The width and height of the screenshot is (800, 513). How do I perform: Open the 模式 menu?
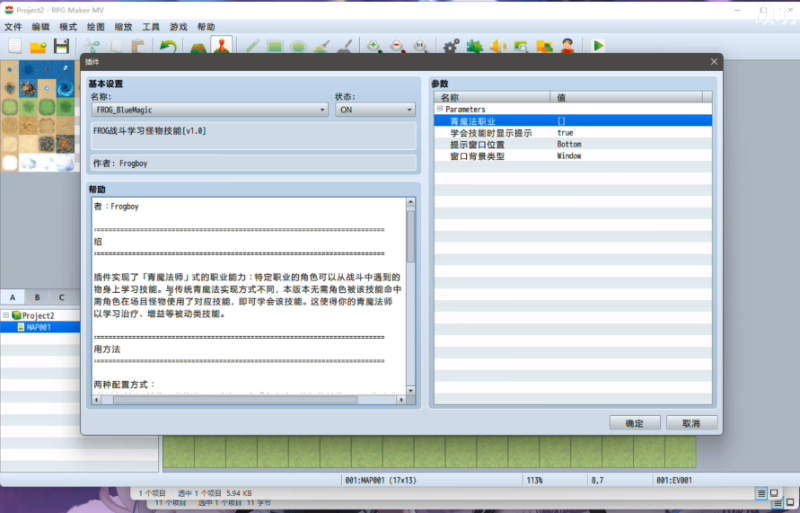click(68, 27)
